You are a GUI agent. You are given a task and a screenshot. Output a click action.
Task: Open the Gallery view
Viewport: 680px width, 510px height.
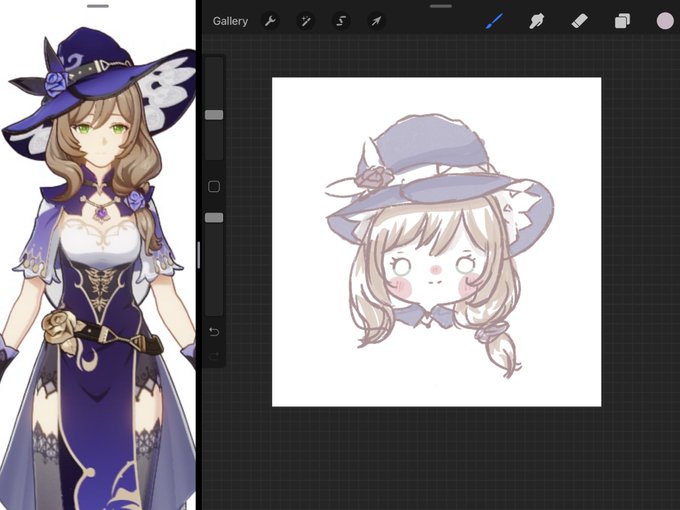230,21
